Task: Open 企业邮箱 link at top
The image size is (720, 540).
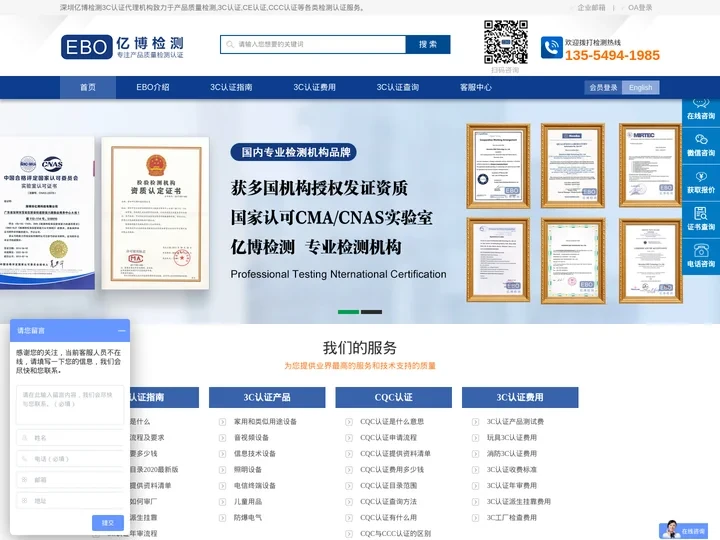Action: (591, 7)
